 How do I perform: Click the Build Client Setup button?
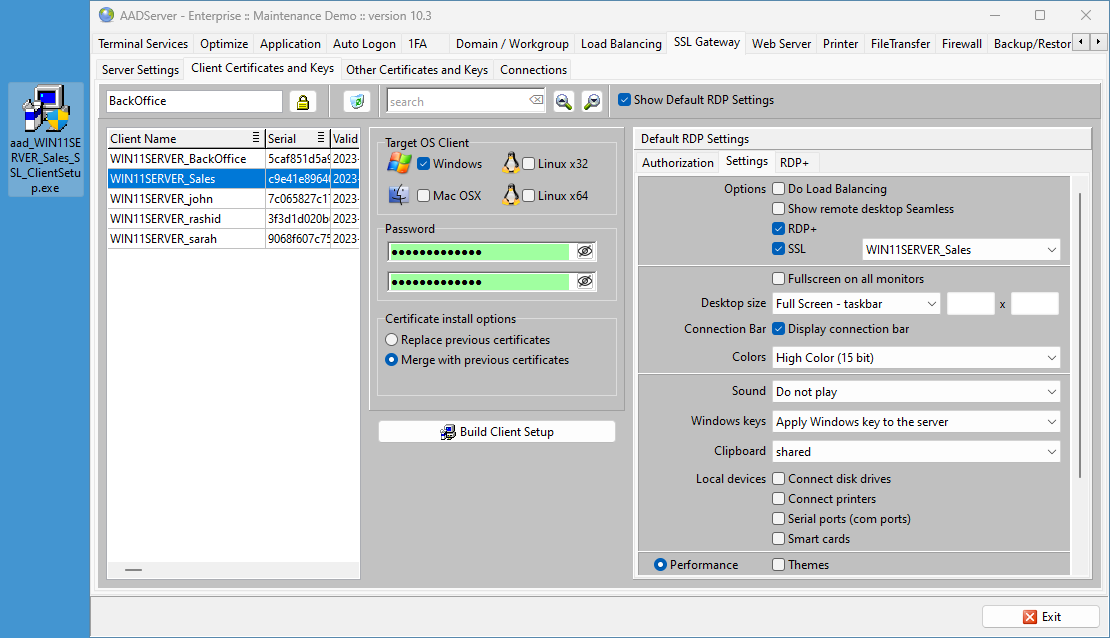tap(497, 432)
